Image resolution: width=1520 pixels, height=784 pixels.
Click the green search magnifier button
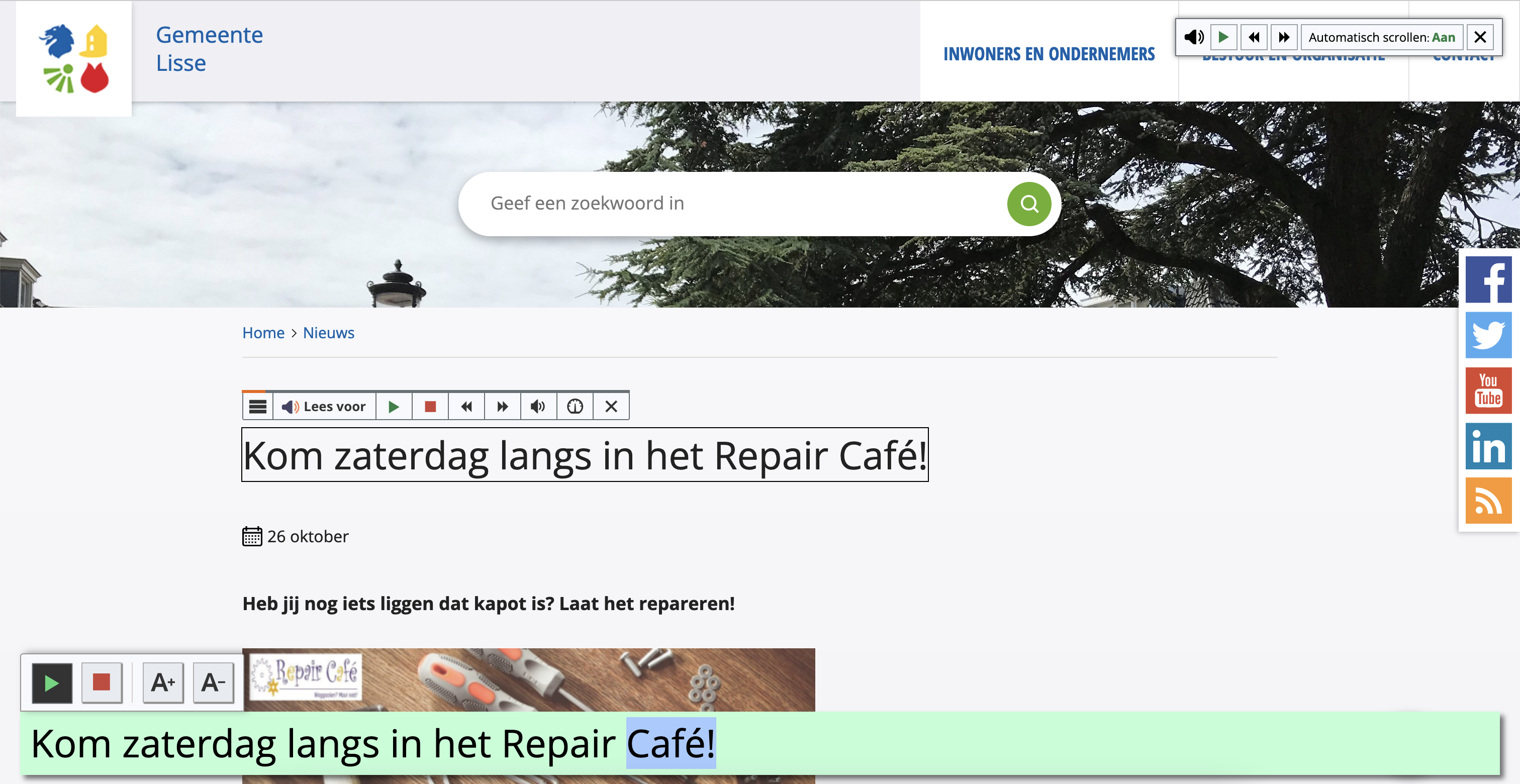pyautogui.click(x=1029, y=204)
